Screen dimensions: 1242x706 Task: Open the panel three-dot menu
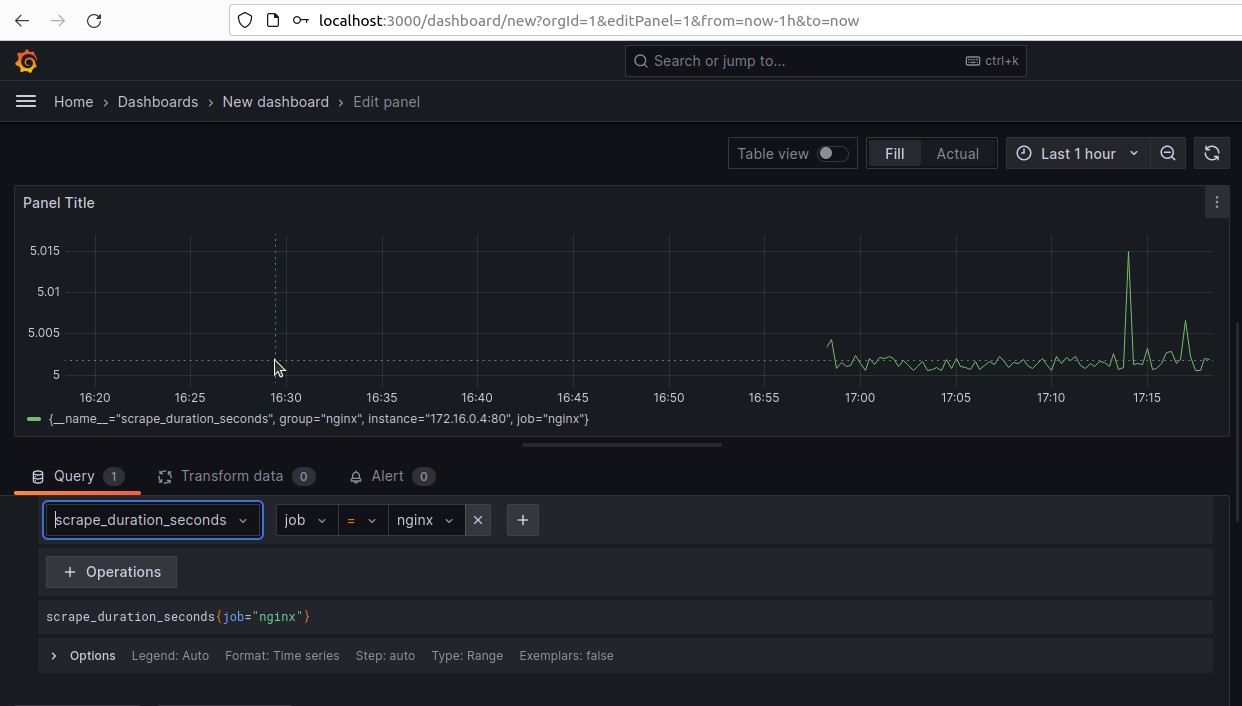(1216, 203)
